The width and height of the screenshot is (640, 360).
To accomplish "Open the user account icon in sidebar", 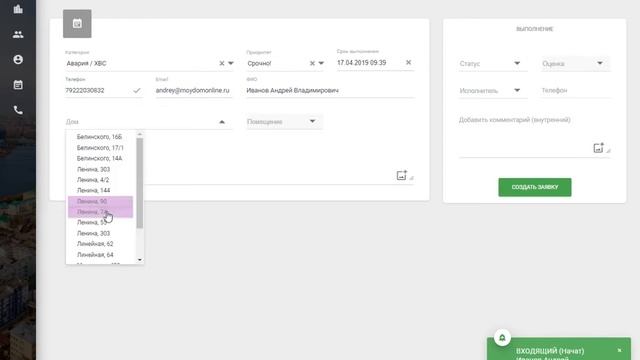I will tap(18, 60).
